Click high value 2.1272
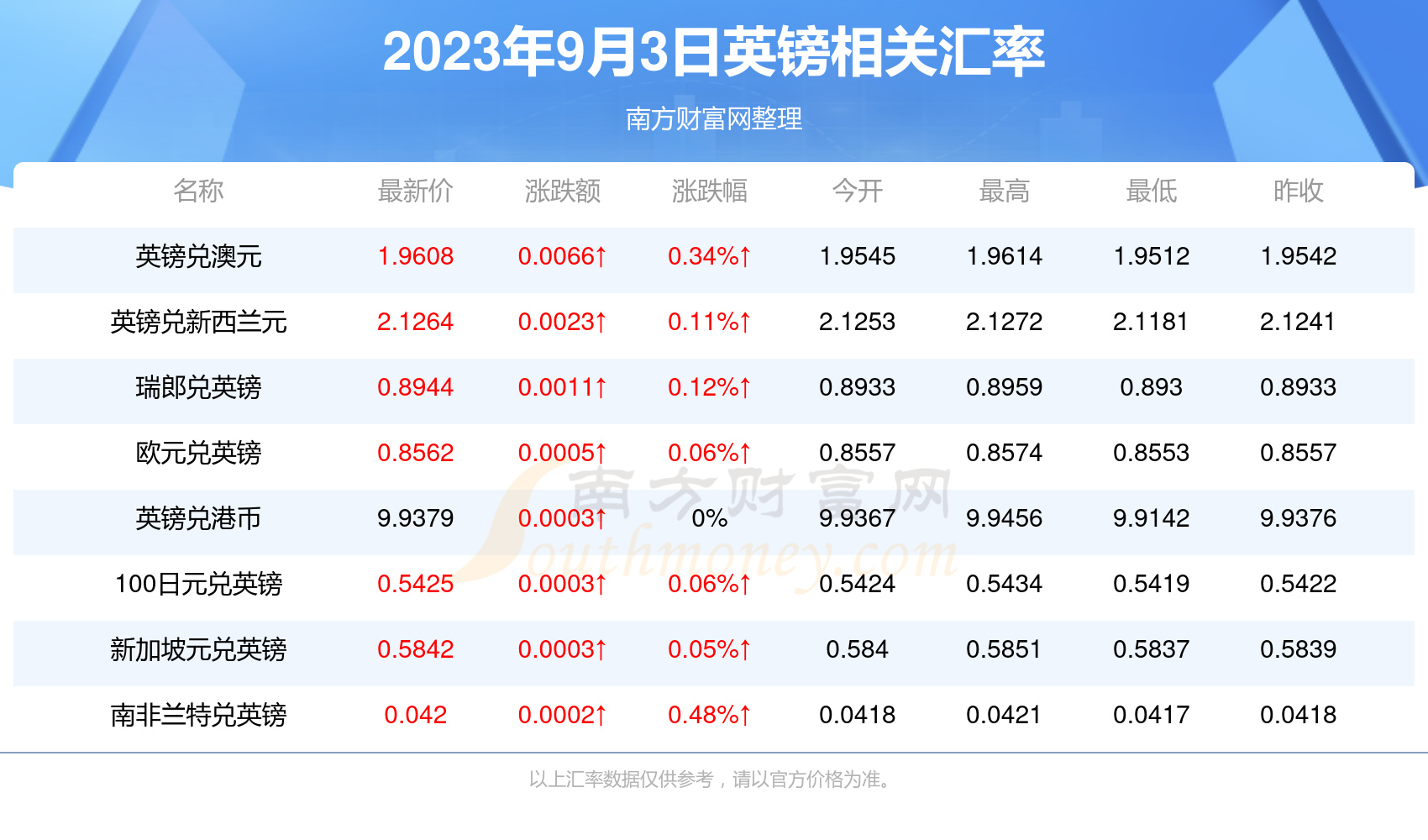 (x=1004, y=322)
